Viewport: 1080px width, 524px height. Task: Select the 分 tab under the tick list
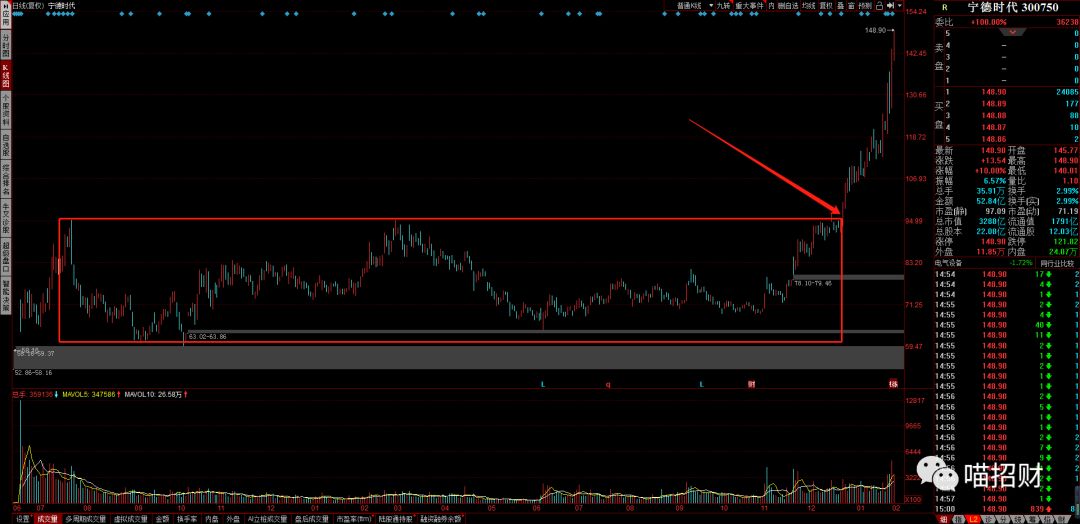coord(1004,519)
